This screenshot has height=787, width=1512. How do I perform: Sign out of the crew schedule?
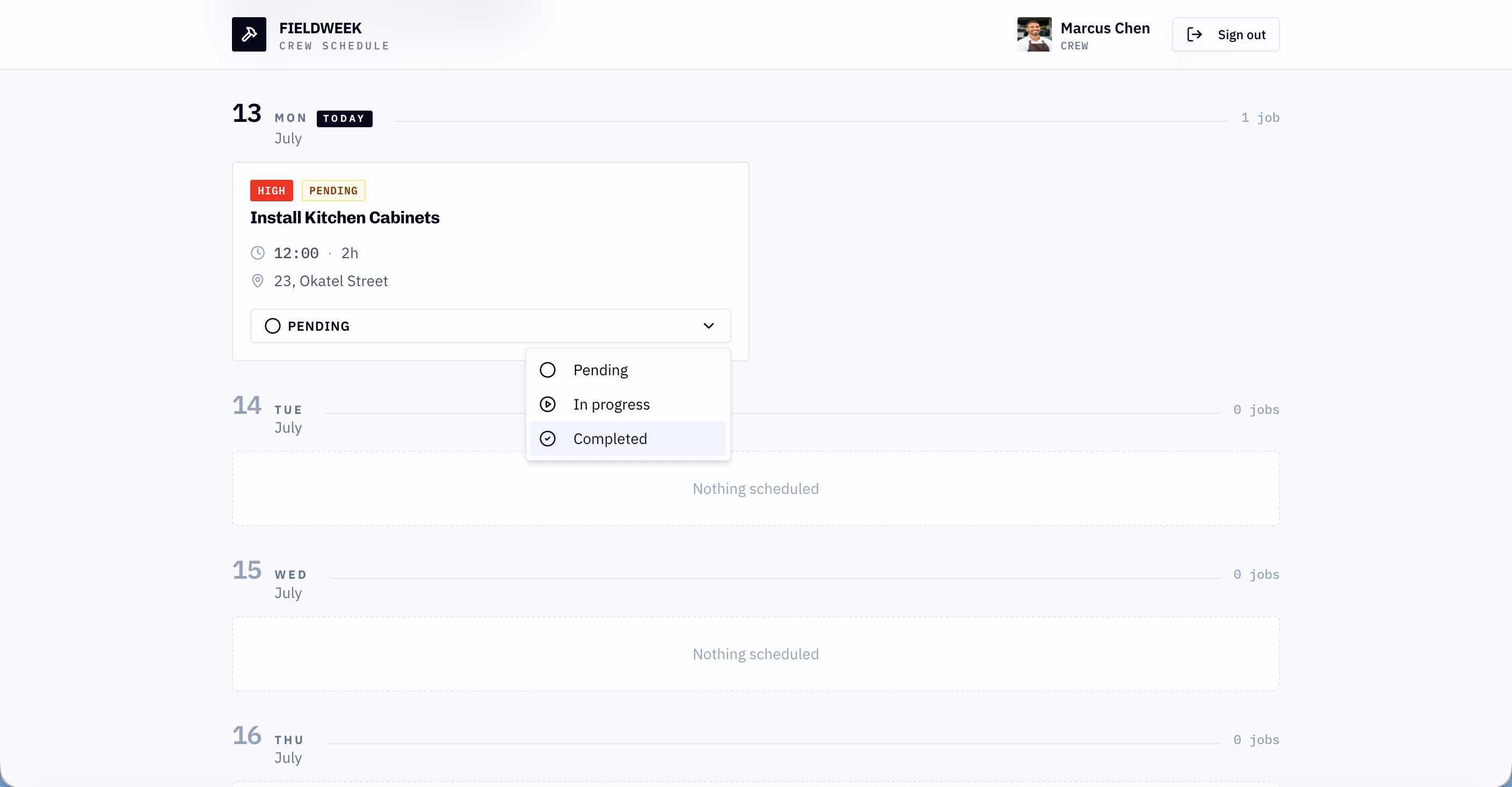pos(1226,34)
